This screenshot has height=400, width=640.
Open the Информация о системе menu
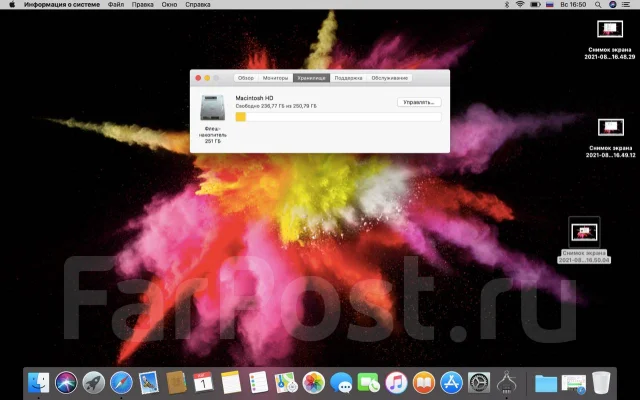(x=62, y=5)
